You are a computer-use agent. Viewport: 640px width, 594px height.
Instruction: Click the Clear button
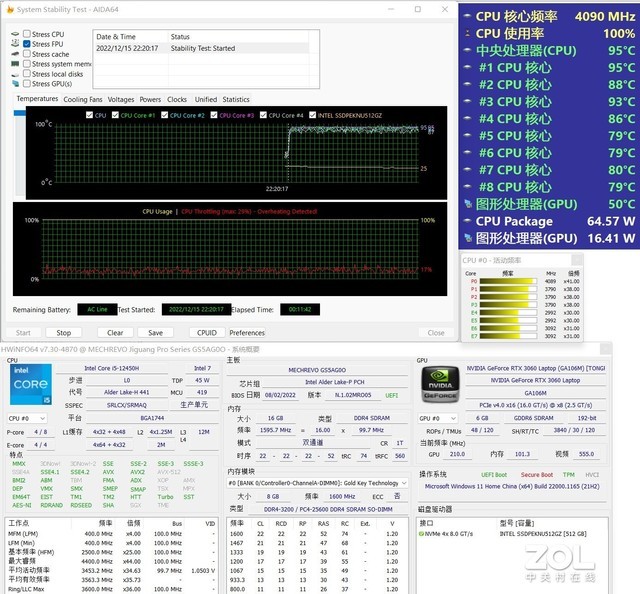115,333
